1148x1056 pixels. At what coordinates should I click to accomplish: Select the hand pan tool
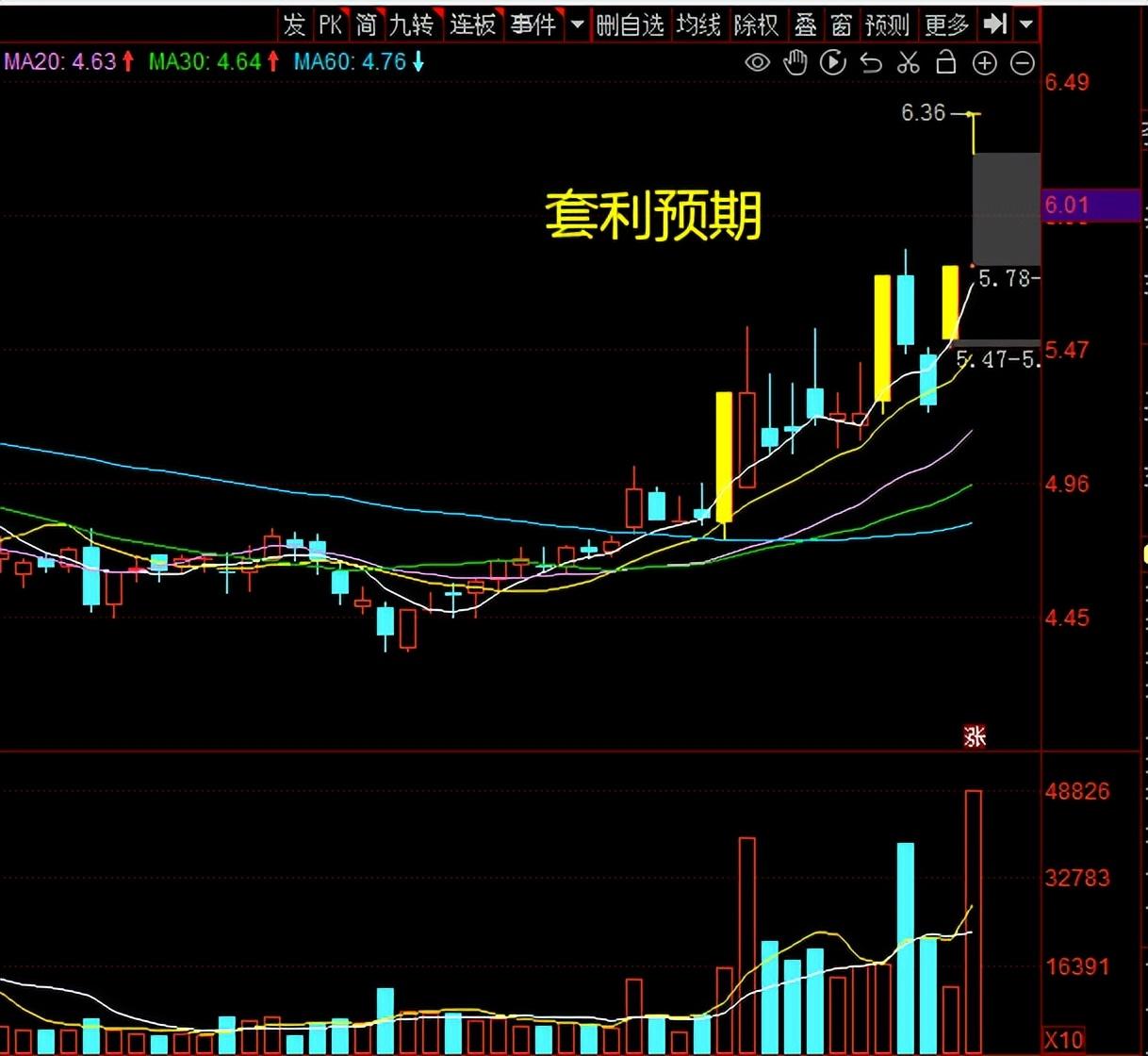795,63
